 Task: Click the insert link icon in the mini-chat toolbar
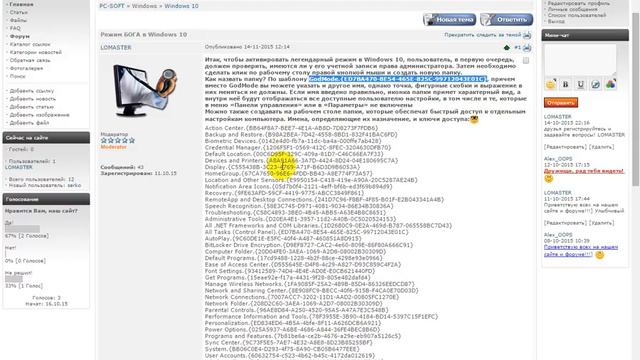point(596,84)
